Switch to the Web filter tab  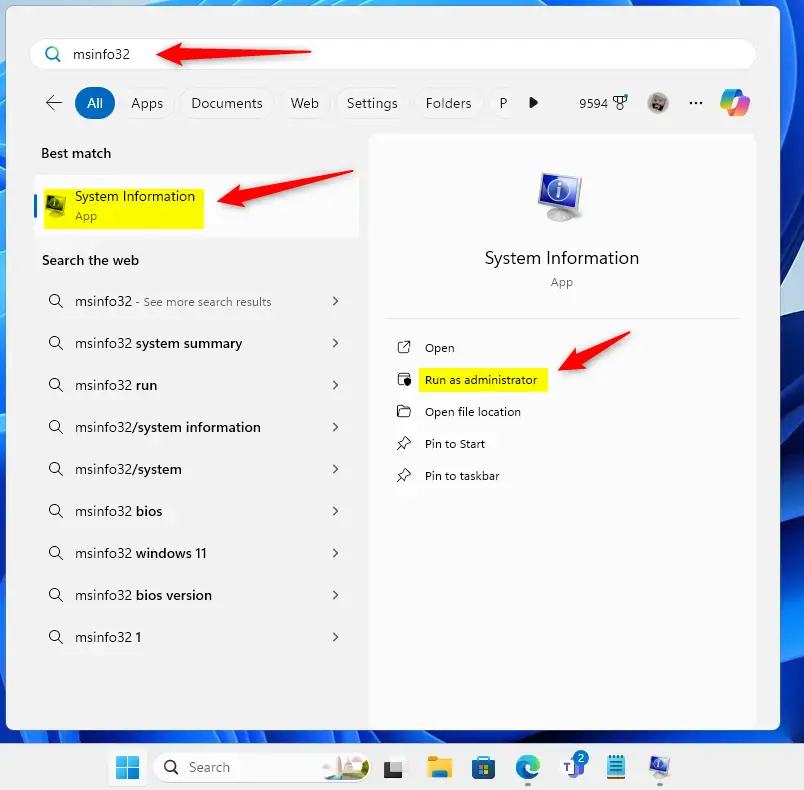coord(305,103)
